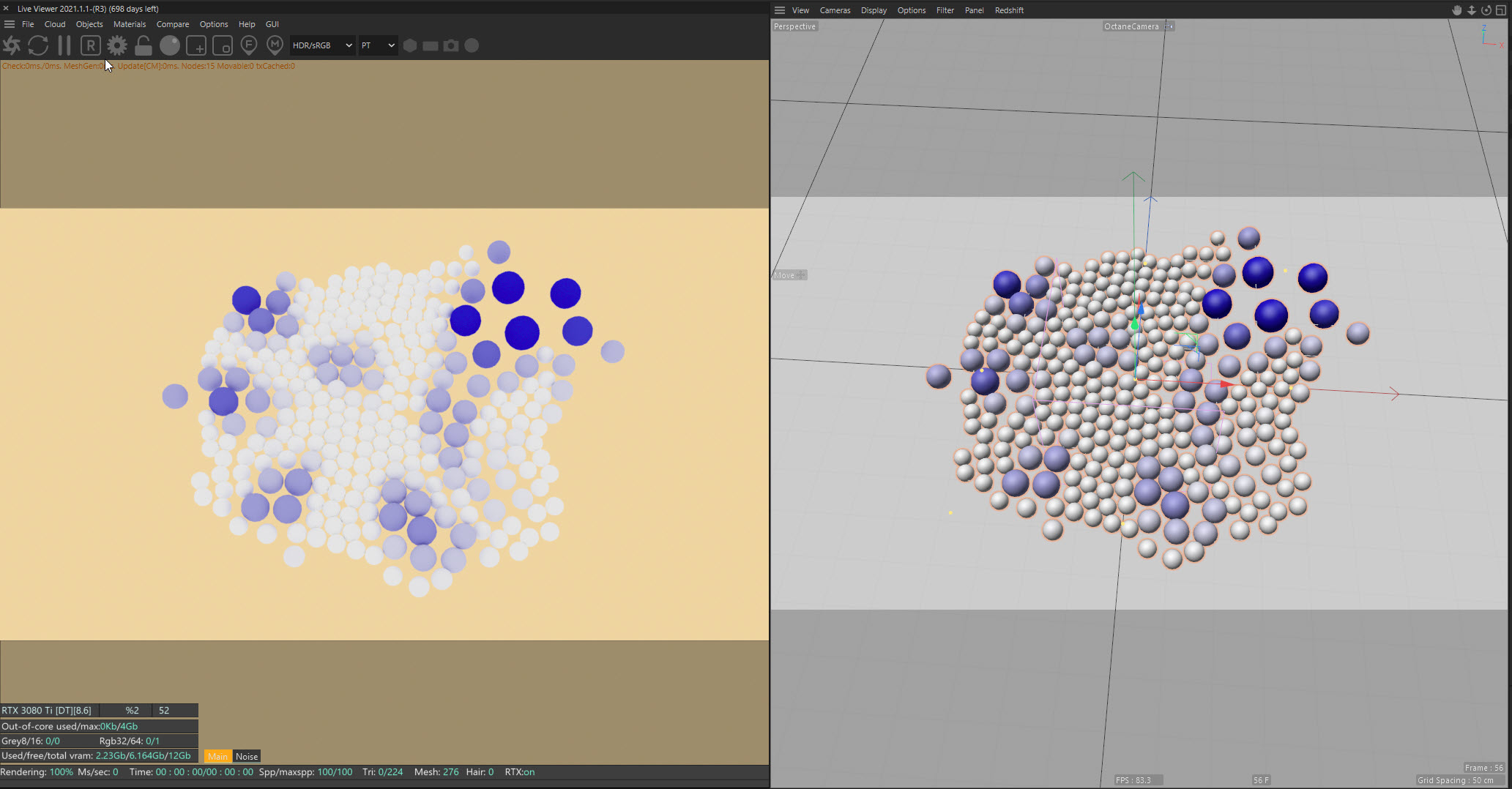Screen dimensions: 1512x789
Task: Click the viewport orbit rotate icon
Action: pyautogui.click(x=1486, y=10)
